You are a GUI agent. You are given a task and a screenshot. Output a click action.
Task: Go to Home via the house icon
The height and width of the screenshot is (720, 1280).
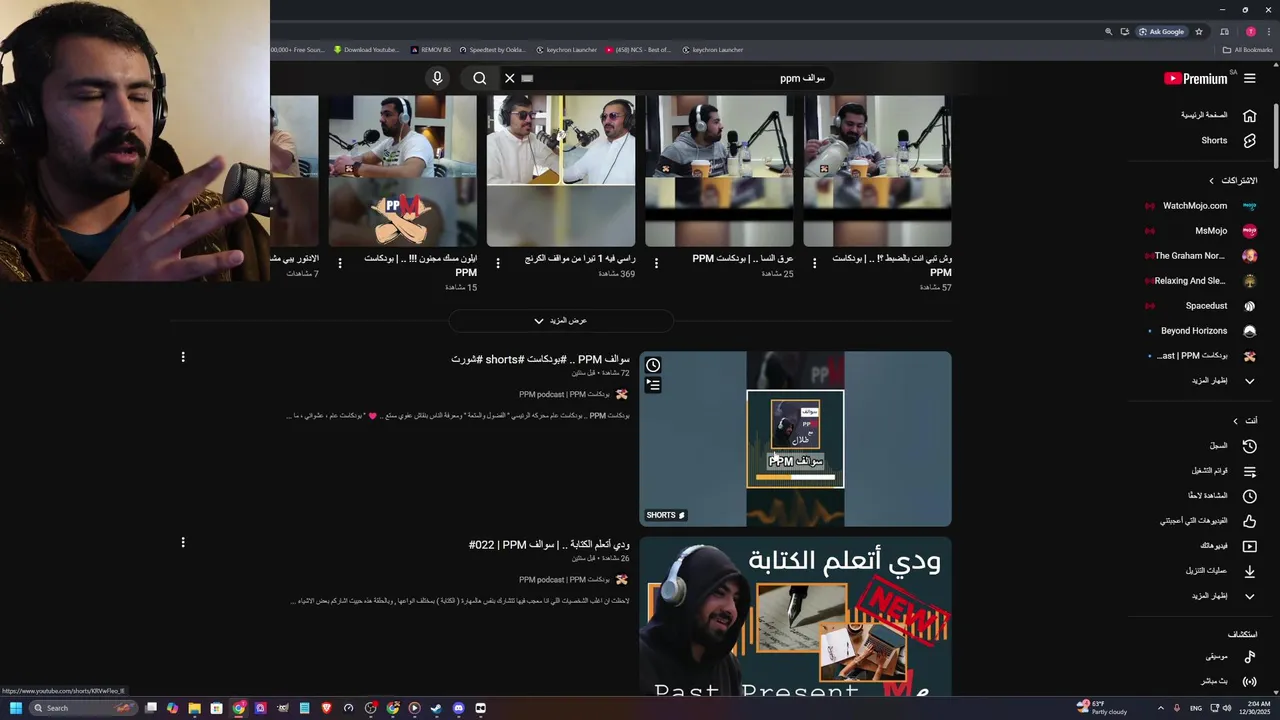tap(1249, 115)
